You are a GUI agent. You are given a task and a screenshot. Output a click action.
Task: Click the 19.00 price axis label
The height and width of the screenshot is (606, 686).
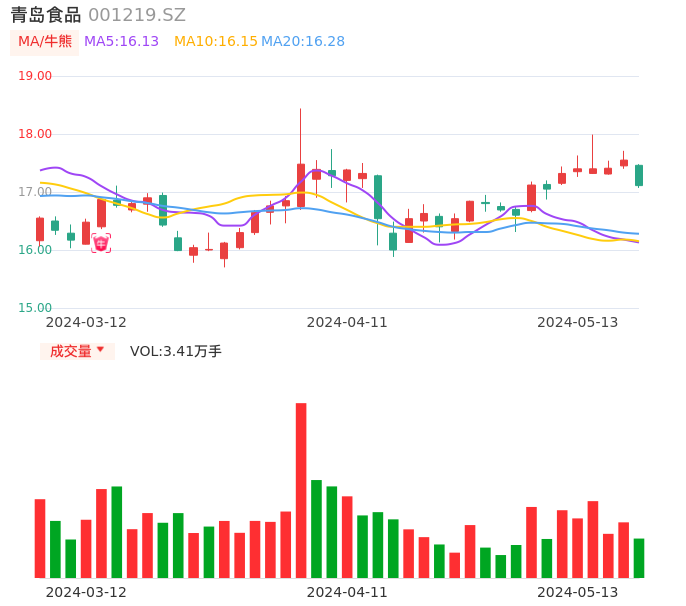pos(35,76)
